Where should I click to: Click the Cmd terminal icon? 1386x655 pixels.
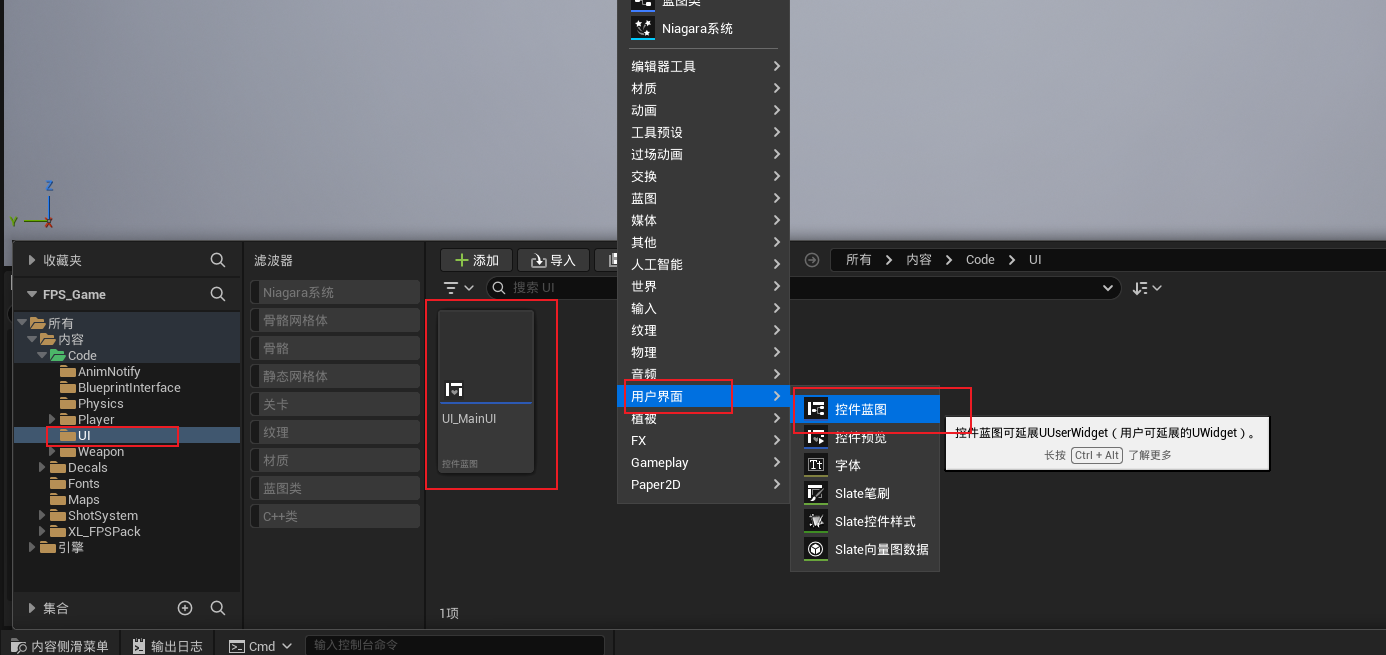(x=237, y=646)
